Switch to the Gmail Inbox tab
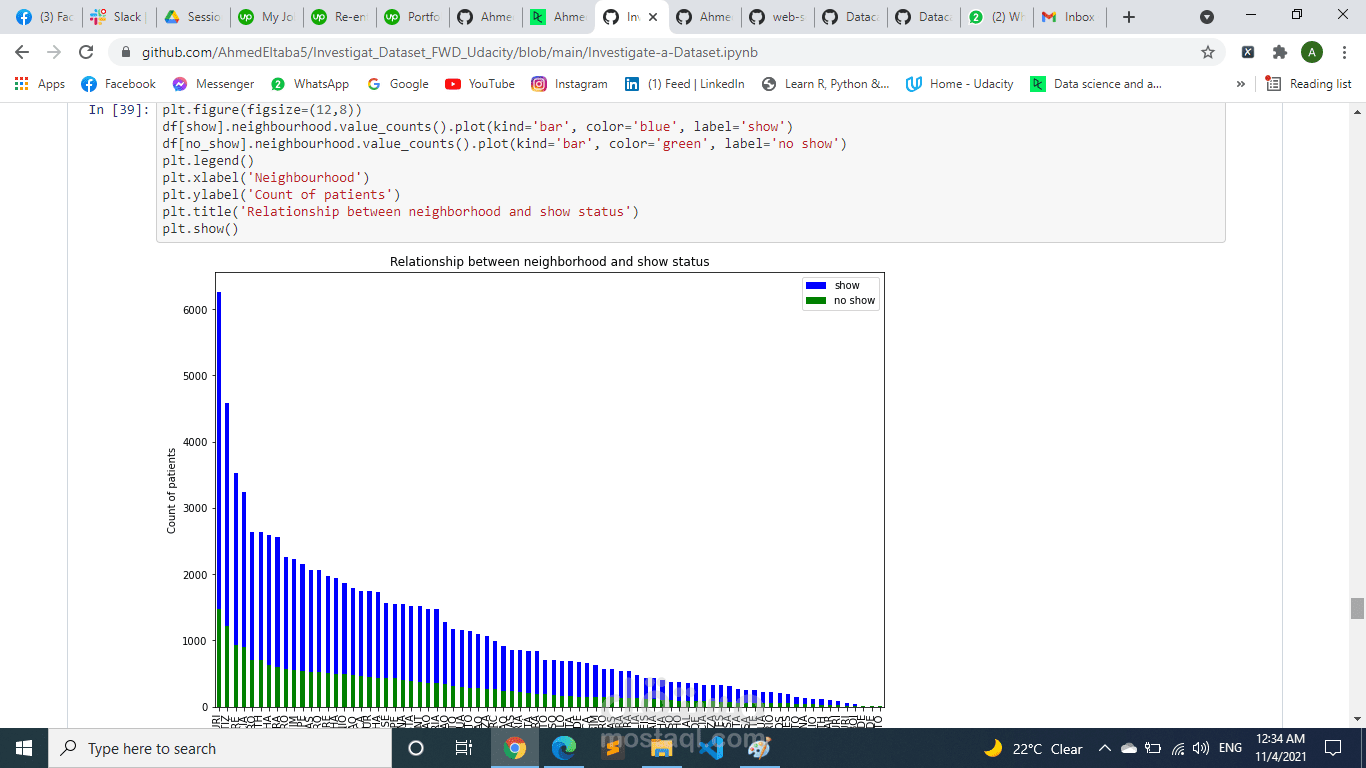 tap(1070, 17)
